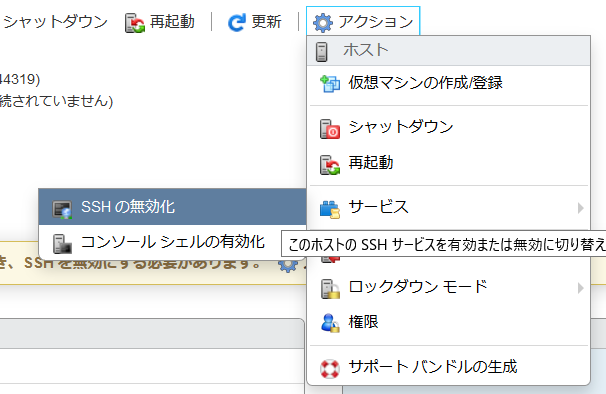The height and width of the screenshot is (394, 606).
Task: Click the red シャットダウン menu icon
Action: pyautogui.click(x=330, y=129)
